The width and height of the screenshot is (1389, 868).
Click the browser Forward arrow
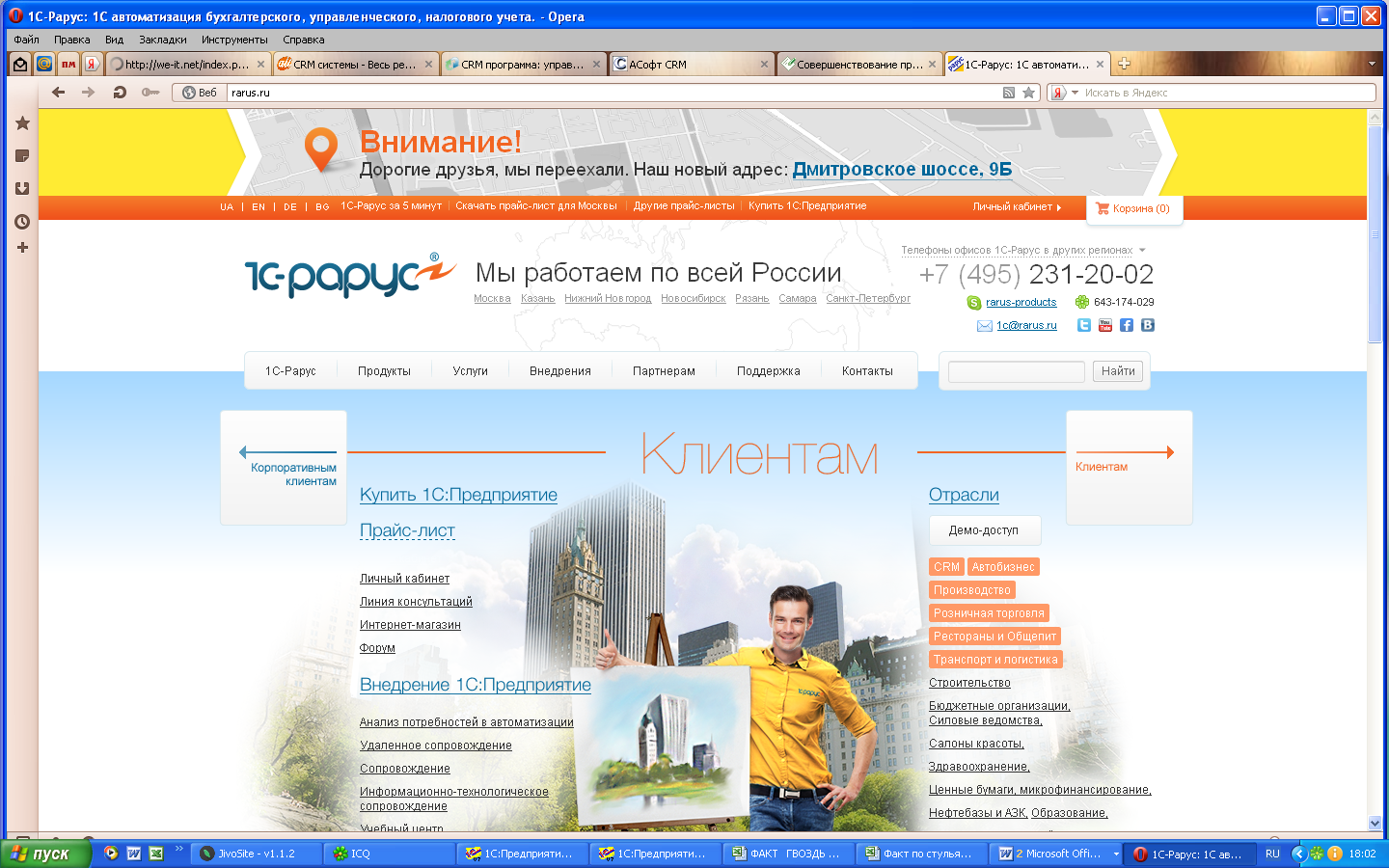tap(88, 93)
